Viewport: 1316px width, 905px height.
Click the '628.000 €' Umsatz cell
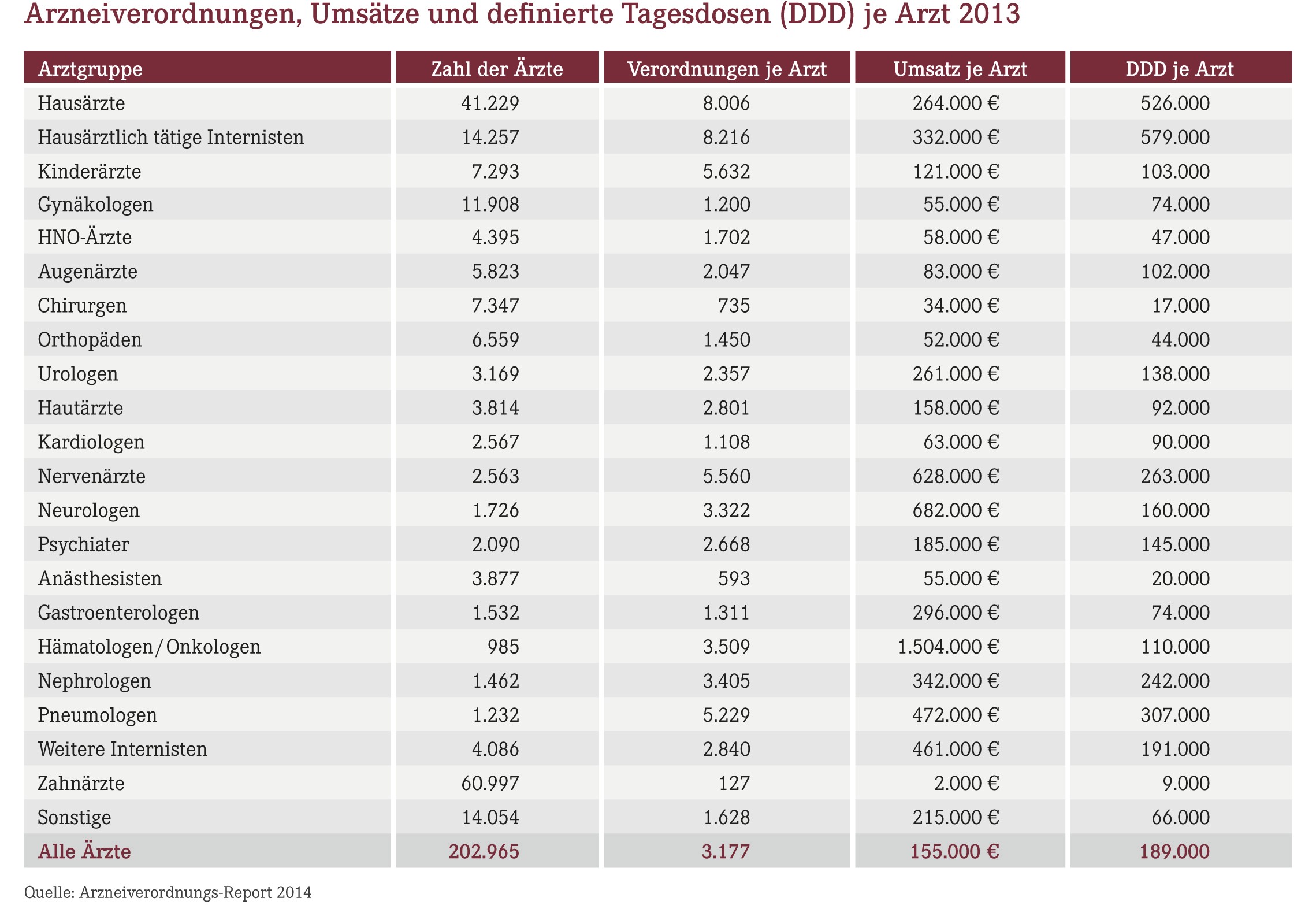pyautogui.click(x=956, y=476)
